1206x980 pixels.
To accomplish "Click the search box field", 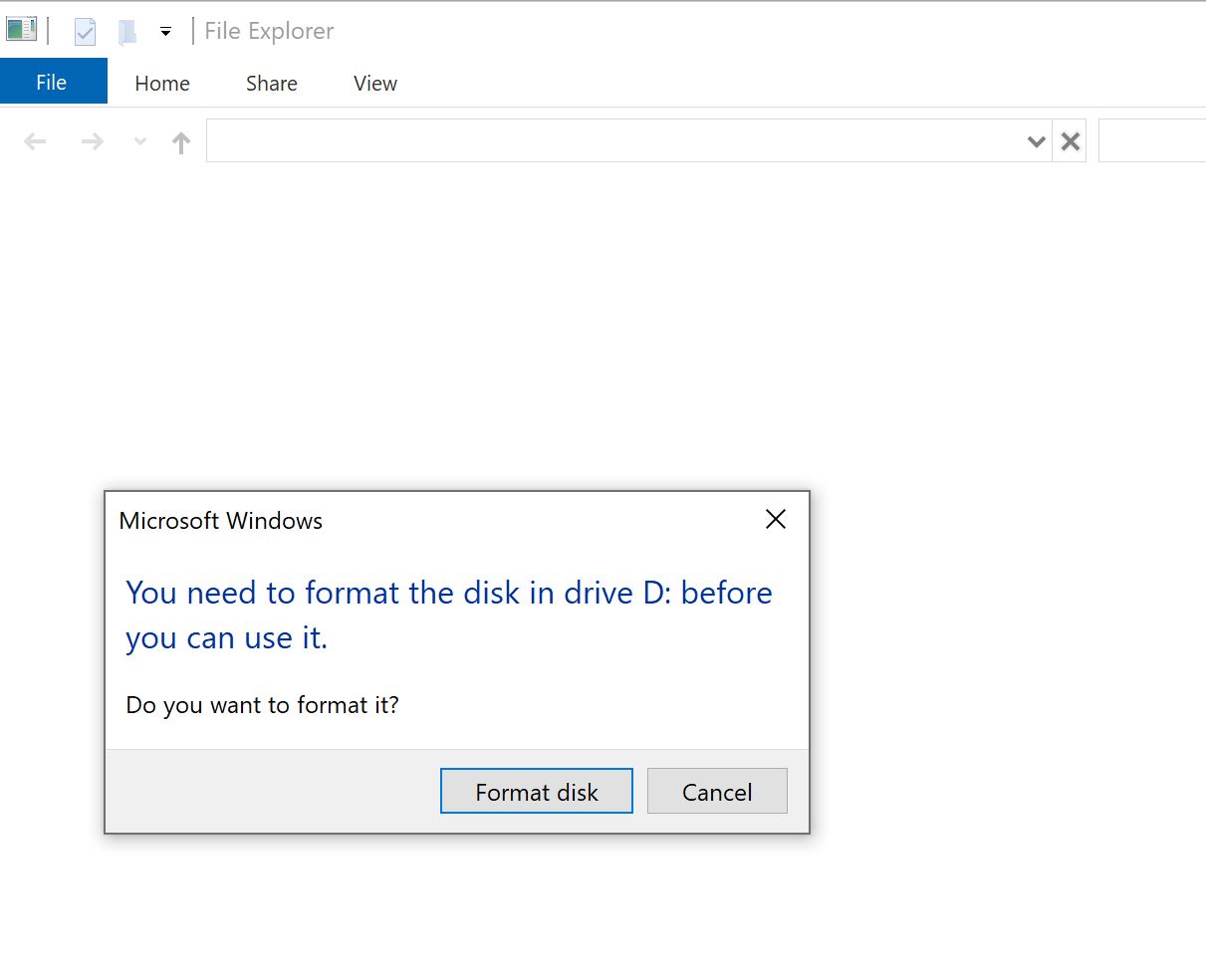I will point(1152,140).
